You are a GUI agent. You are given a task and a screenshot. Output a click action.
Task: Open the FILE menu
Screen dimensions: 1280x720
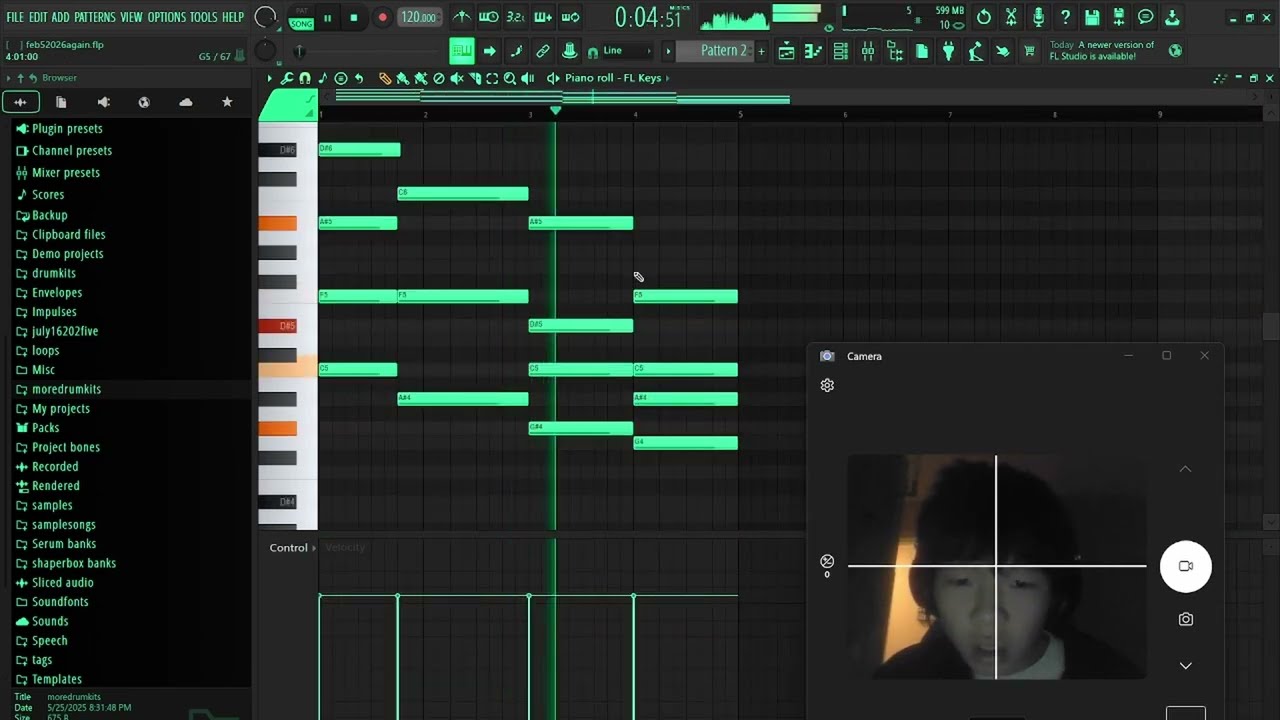tap(15, 17)
